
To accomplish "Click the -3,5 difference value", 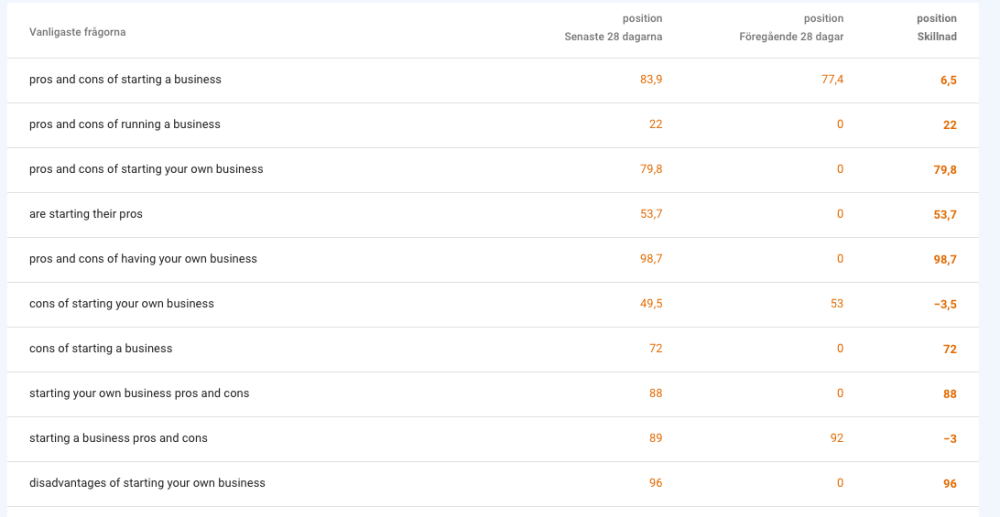I will pos(945,304).
